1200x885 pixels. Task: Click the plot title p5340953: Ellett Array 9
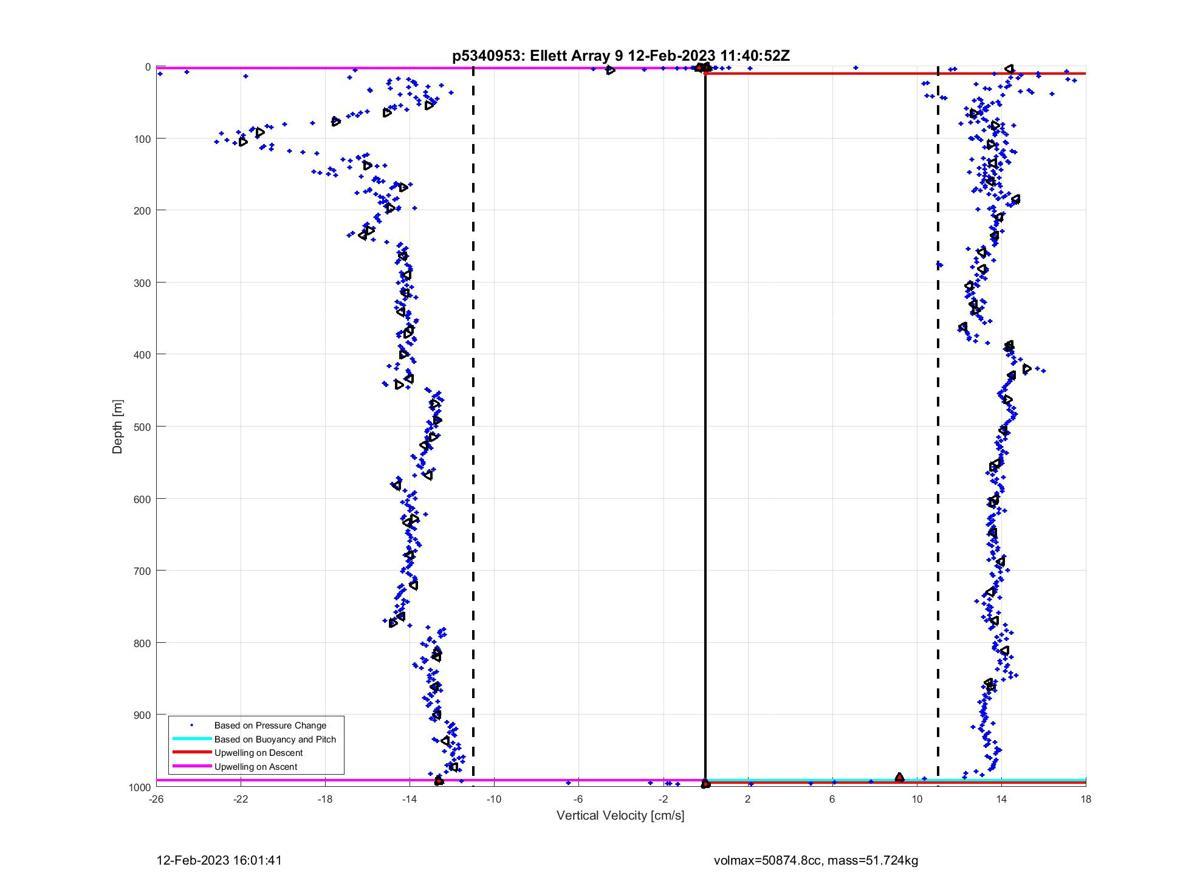[x=621, y=56]
